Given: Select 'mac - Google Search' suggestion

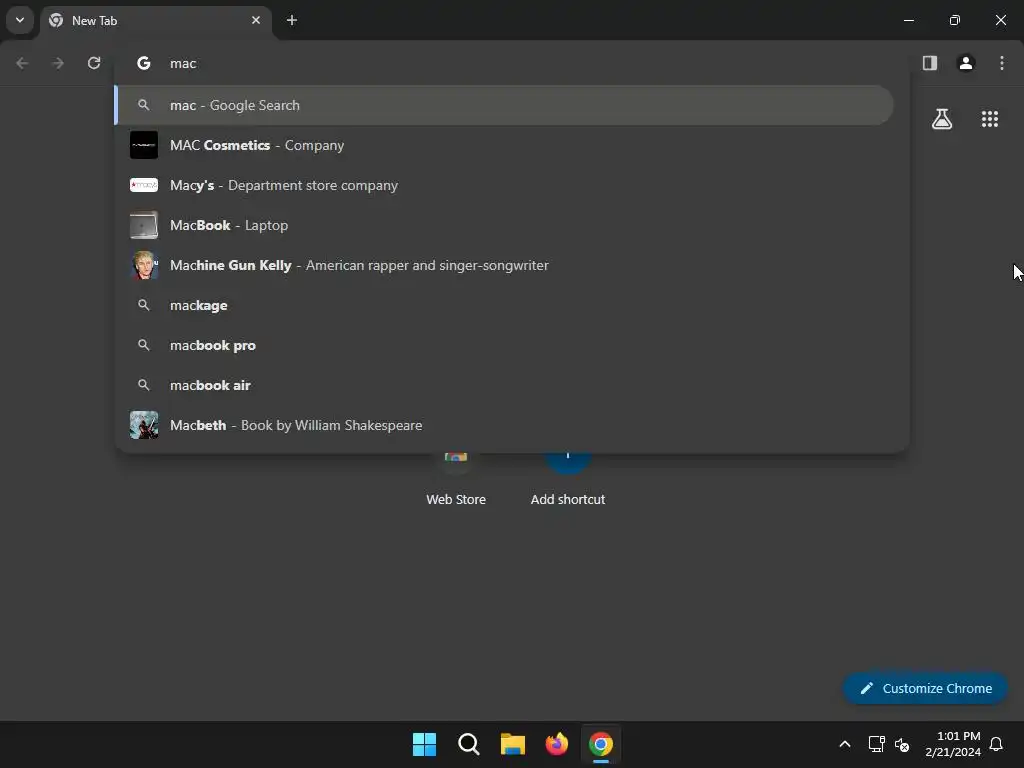Looking at the screenshot, I should pos(504,105).
